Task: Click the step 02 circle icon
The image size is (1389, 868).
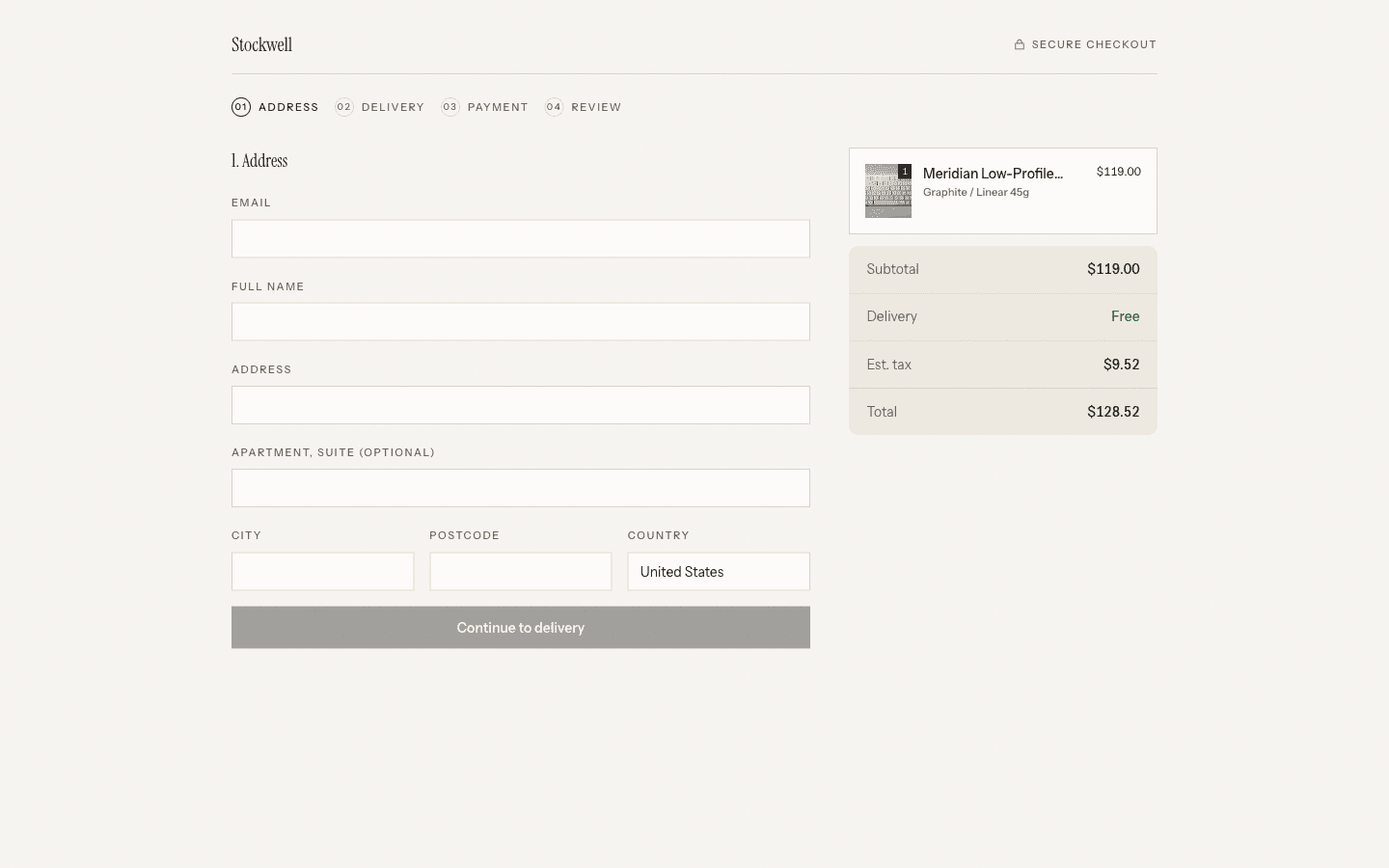Action: tap(344, 107)
